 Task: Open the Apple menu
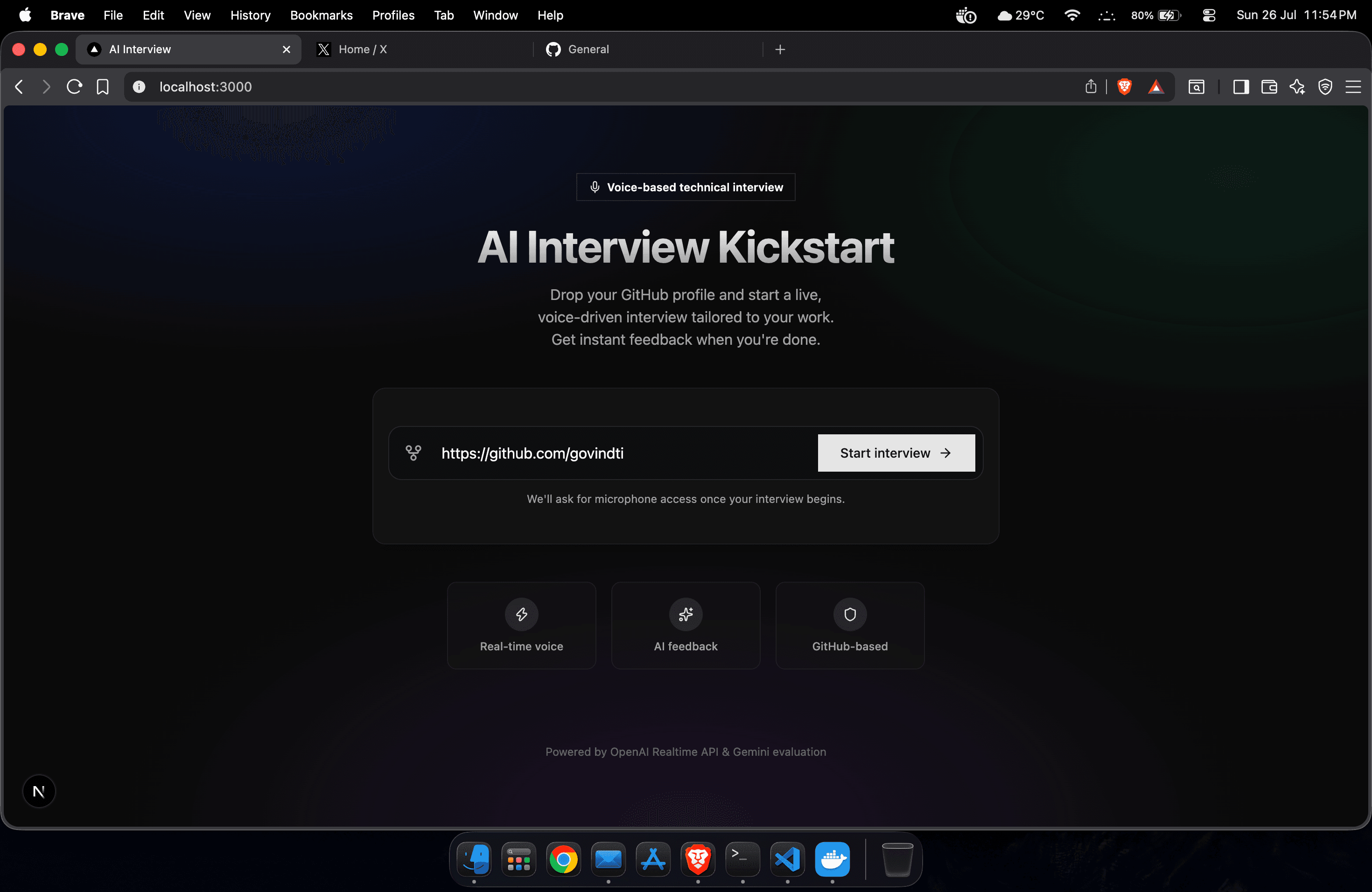(x=25, y=15)
